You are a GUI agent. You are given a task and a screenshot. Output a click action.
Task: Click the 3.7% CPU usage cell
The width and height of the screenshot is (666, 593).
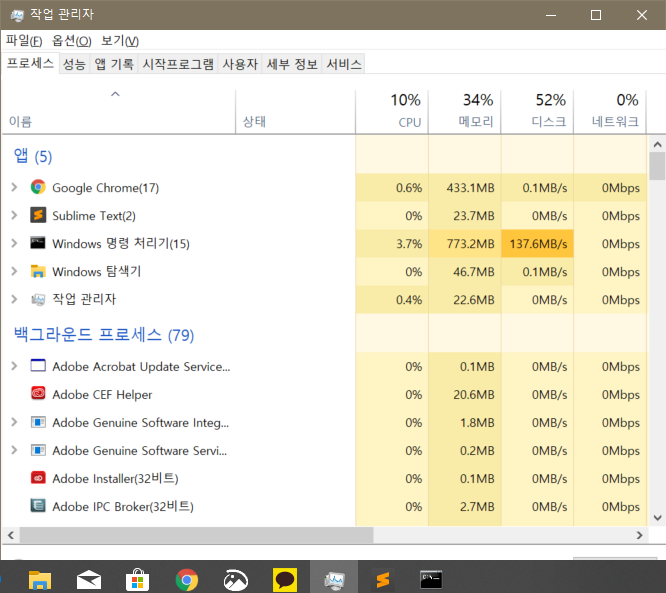[392, 244]
